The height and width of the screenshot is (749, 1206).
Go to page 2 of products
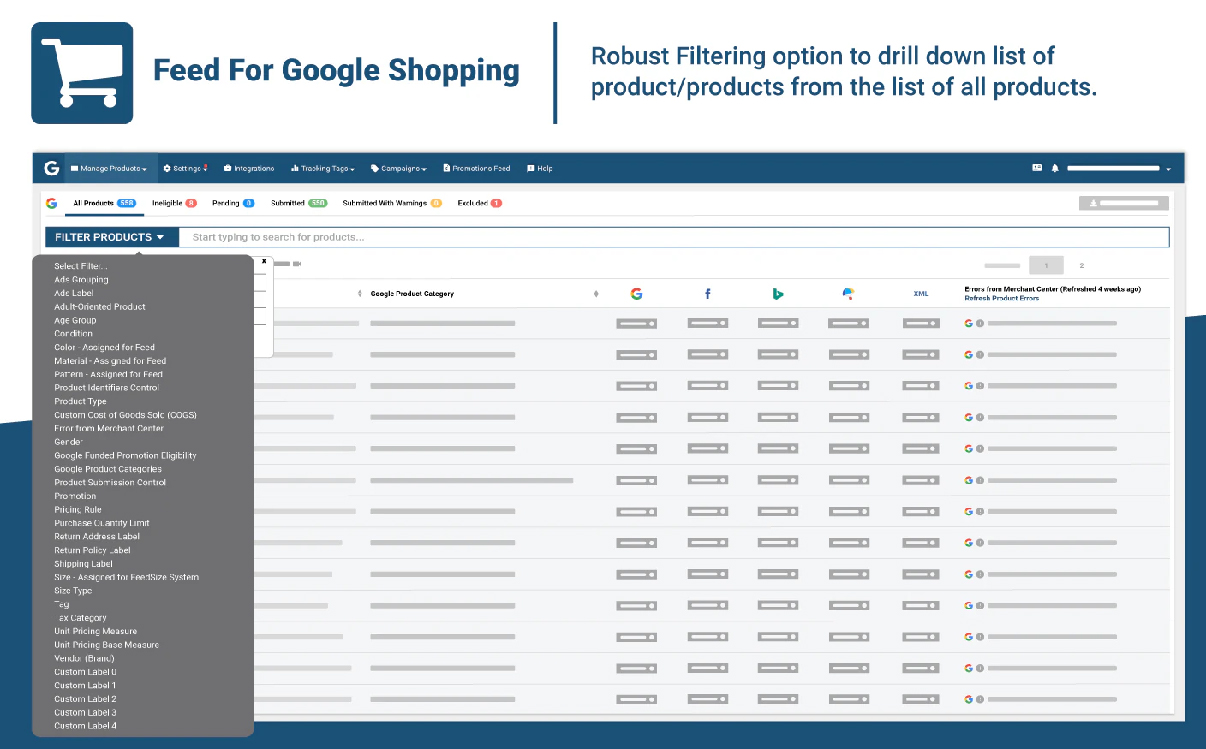point(1081,266)
